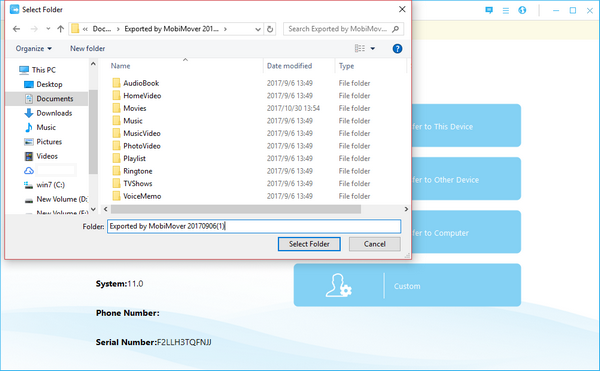Click the horizontal scrollbar in file list
The image size is (600, 371).
pos(236,209)
